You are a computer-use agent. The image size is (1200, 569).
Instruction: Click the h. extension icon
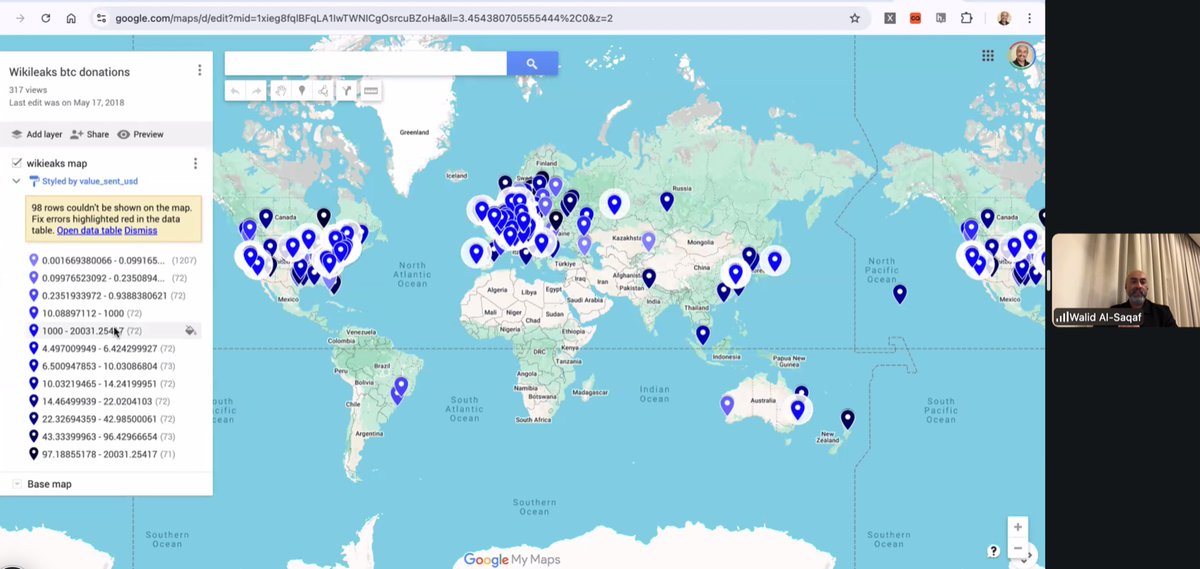[x=941, y=18]
